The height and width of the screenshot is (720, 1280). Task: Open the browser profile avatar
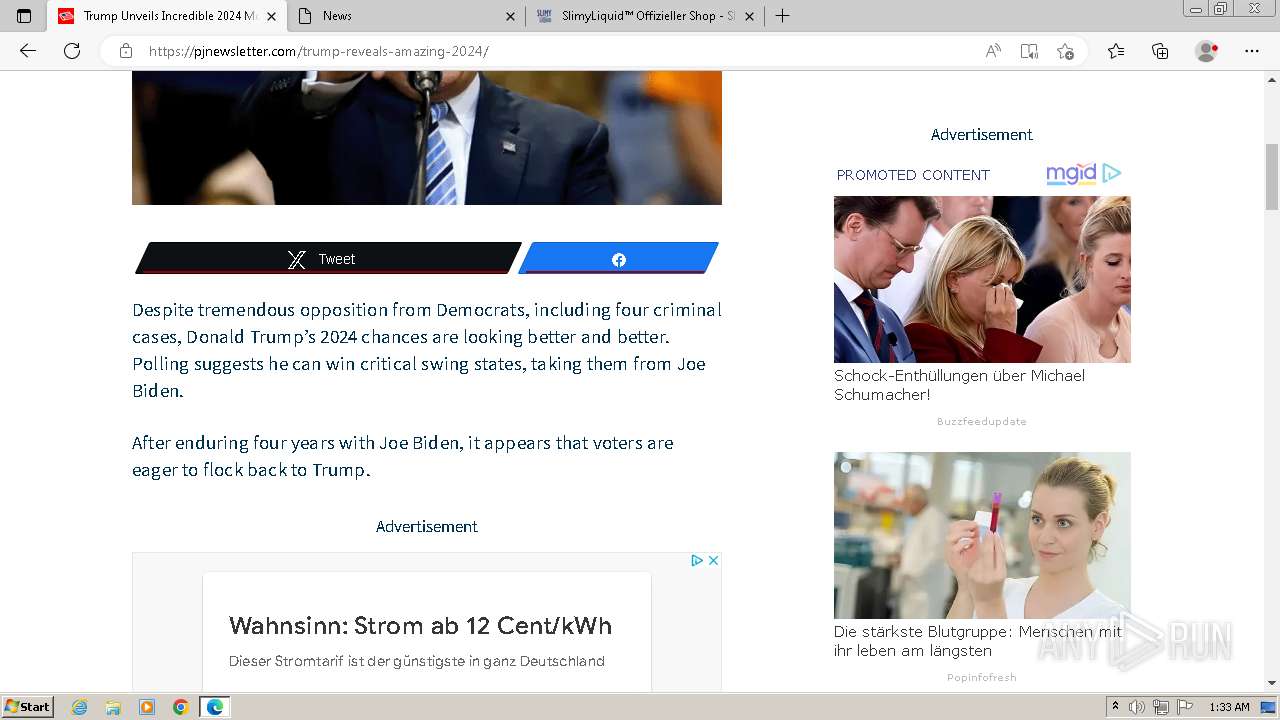(1207, 51)
